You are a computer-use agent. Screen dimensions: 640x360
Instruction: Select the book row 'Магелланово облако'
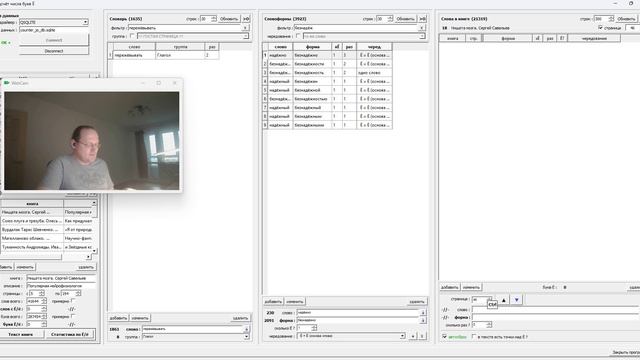point(48,238)
